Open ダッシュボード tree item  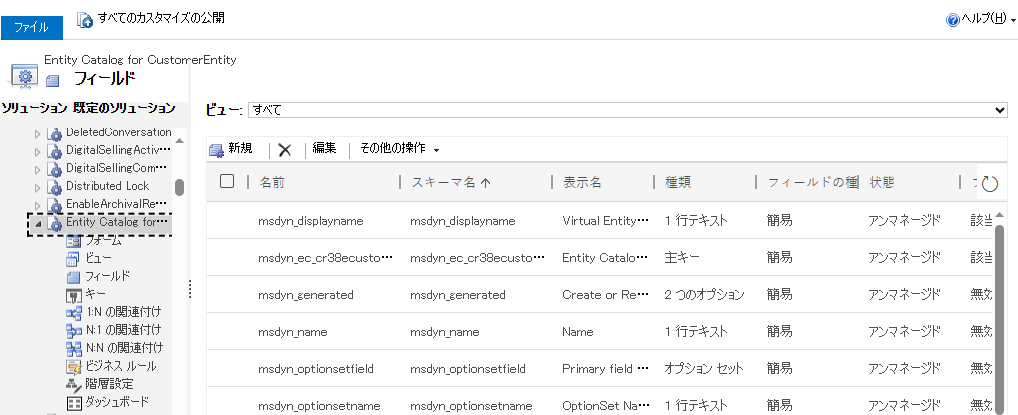(x=118, y=401)
